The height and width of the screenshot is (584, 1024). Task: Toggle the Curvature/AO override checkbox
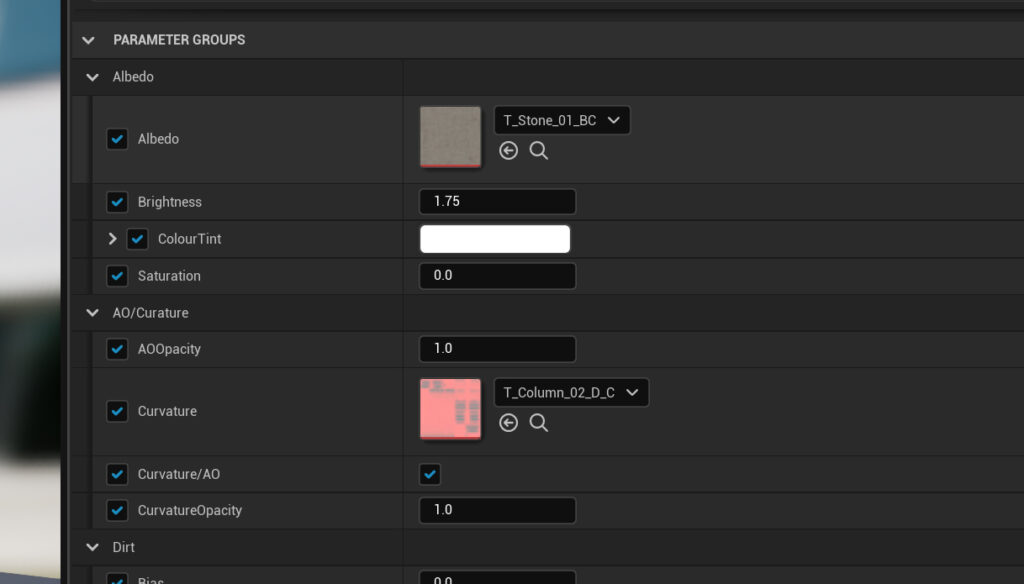[x=118, y=474]
